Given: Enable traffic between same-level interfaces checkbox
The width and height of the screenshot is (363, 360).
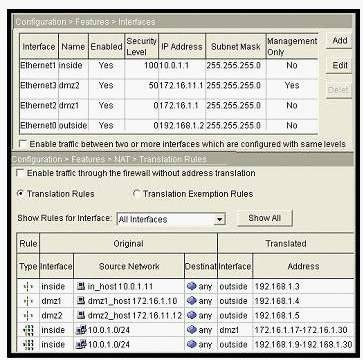Looking at the screenshot, I should tap(23, 144).
